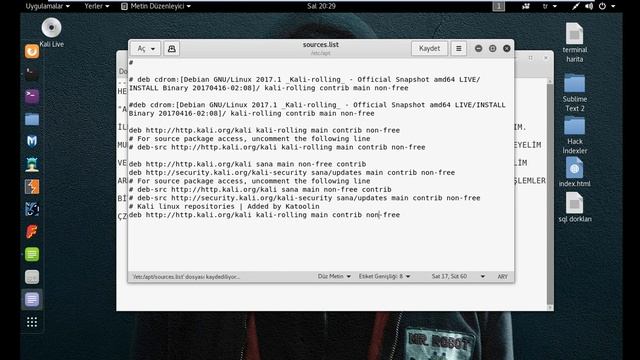Click the network connection icon in top bar
The height and width of the screenshot is (360, 640).
[x=576, y=6]
